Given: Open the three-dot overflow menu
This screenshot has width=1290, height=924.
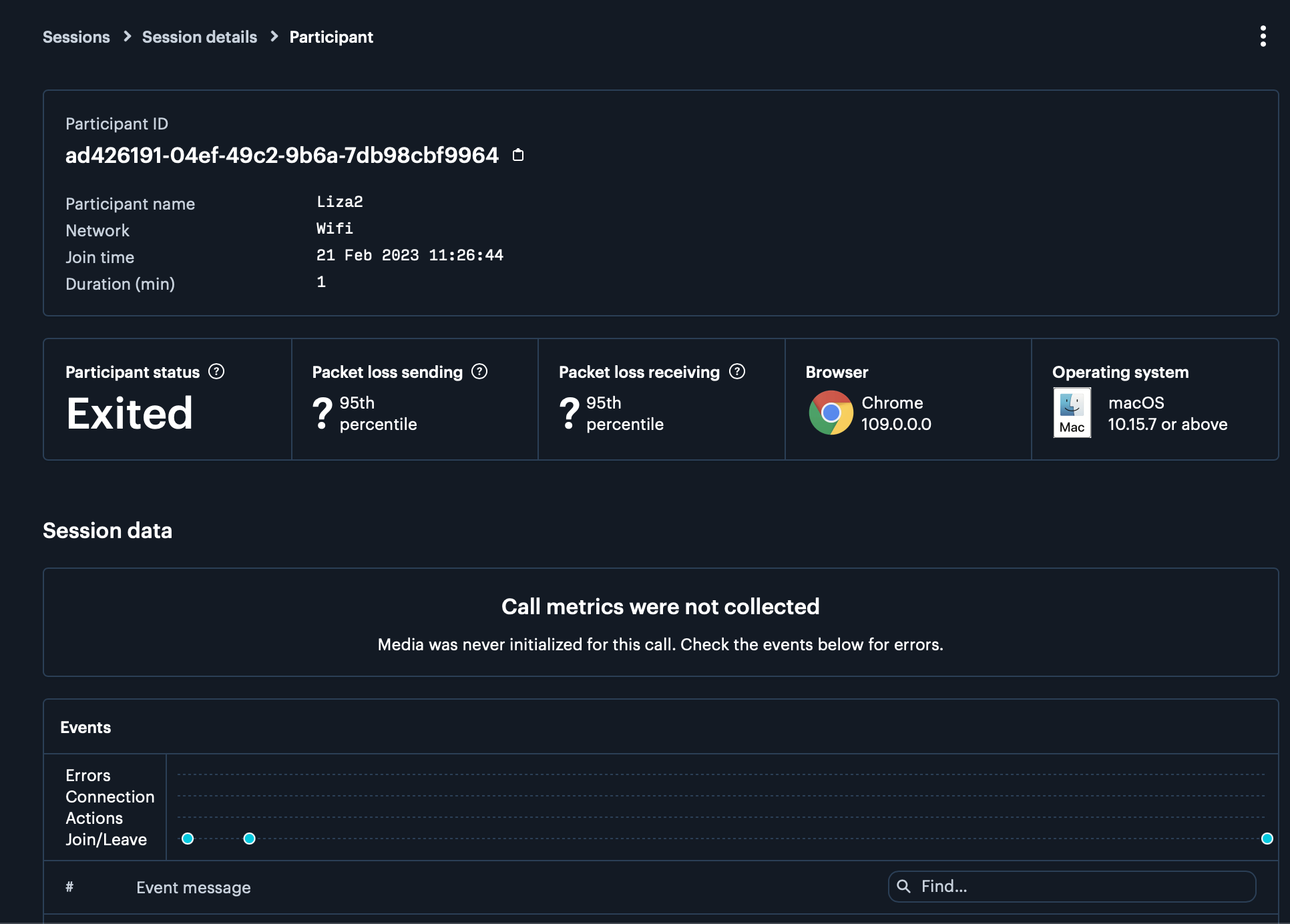Looking at the screenshot, I should [x=1263, y=37].
